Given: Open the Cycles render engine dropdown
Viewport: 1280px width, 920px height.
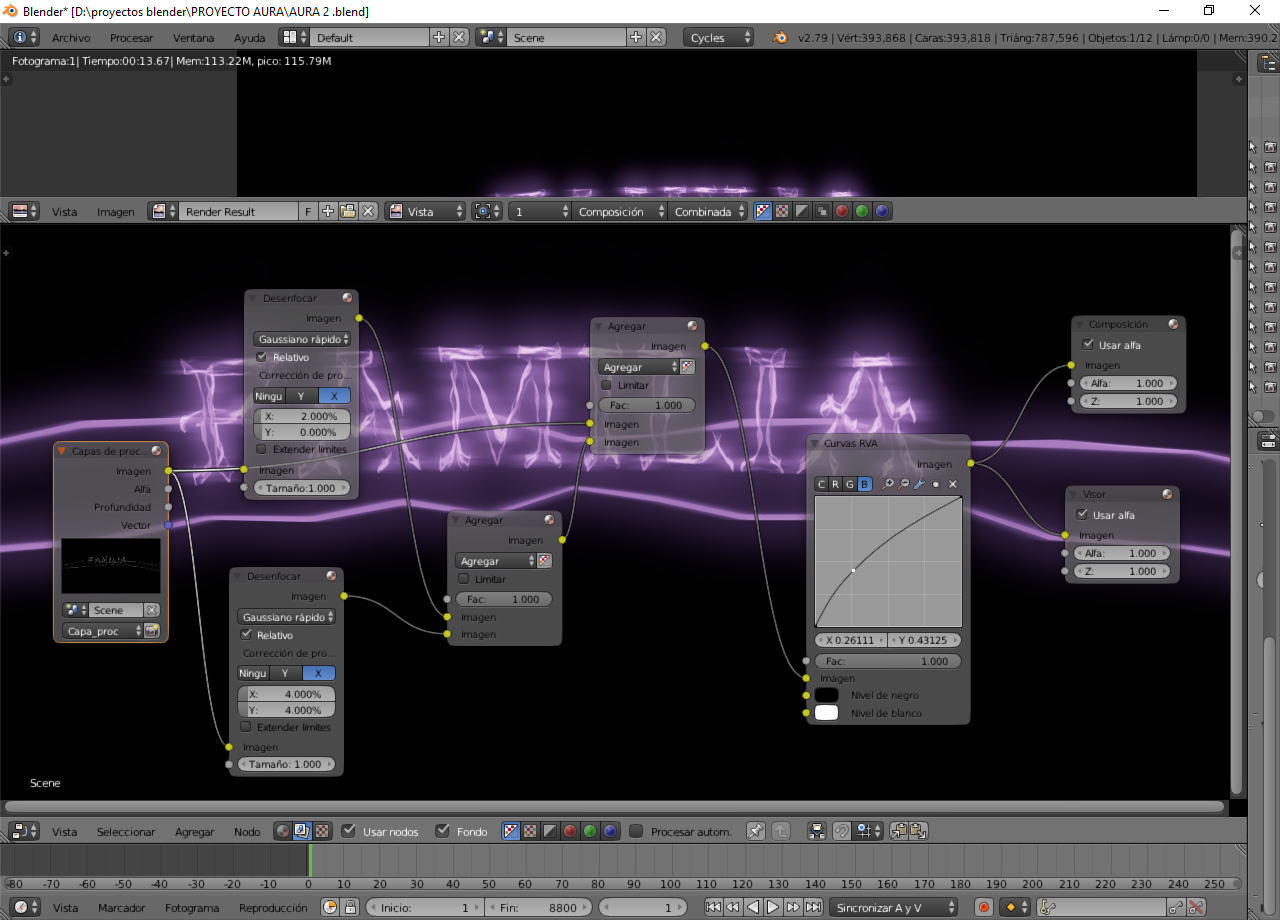Looking at the screenshot, I should [x=719, y=37].
